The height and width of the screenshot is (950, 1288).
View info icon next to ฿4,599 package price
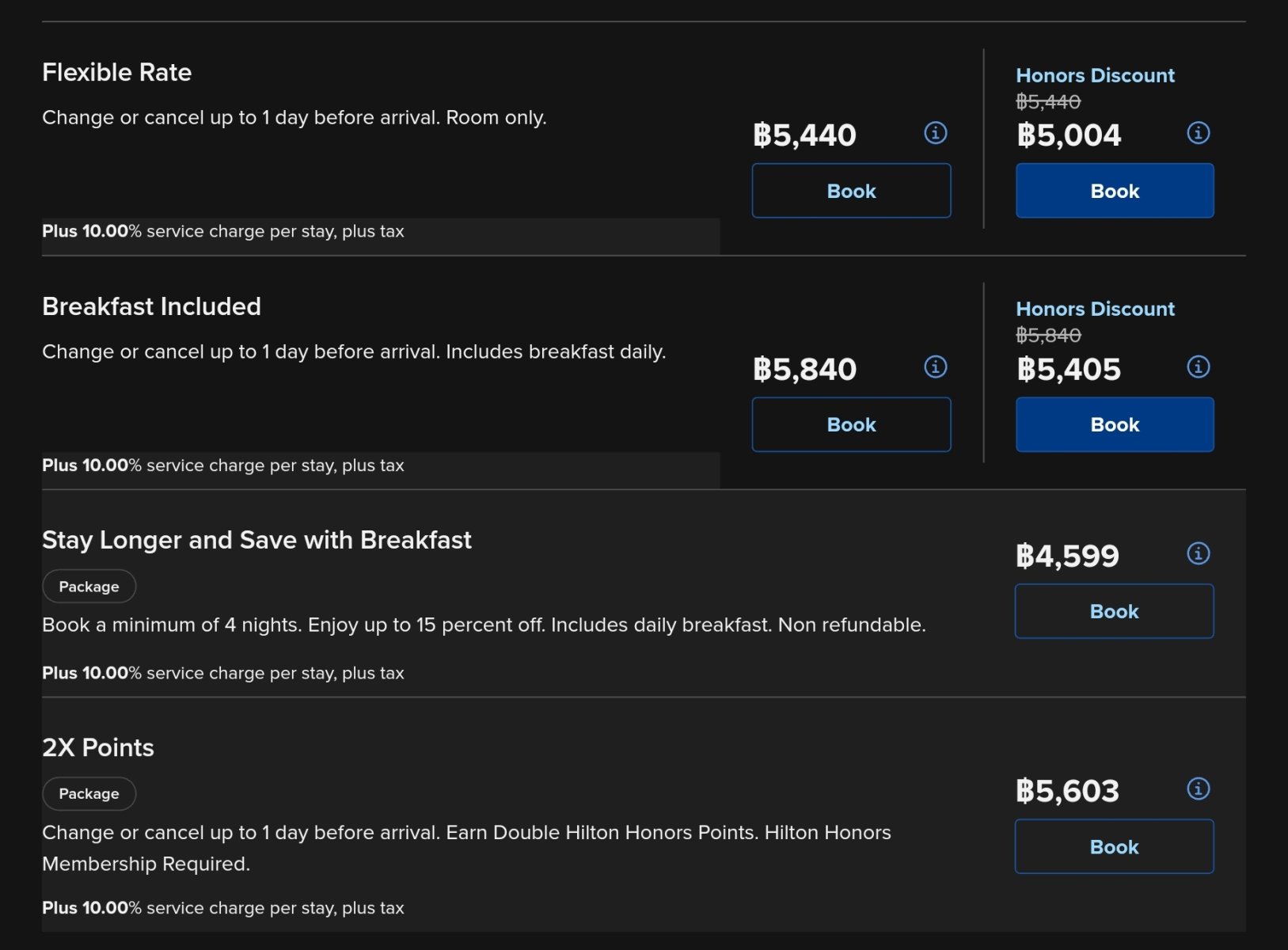(x=1198, y=553)
